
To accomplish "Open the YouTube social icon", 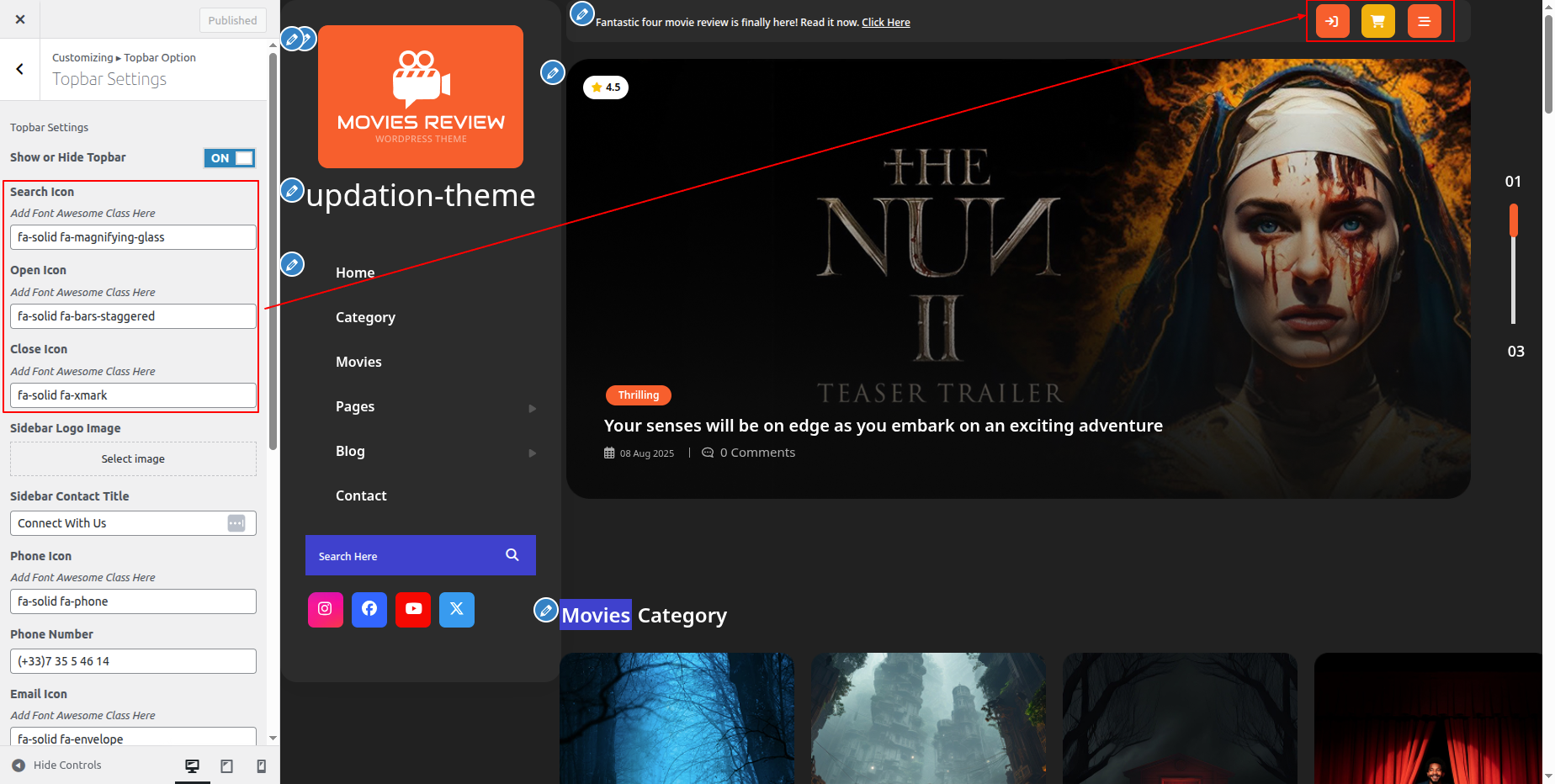I will click(x=413, y=609).
